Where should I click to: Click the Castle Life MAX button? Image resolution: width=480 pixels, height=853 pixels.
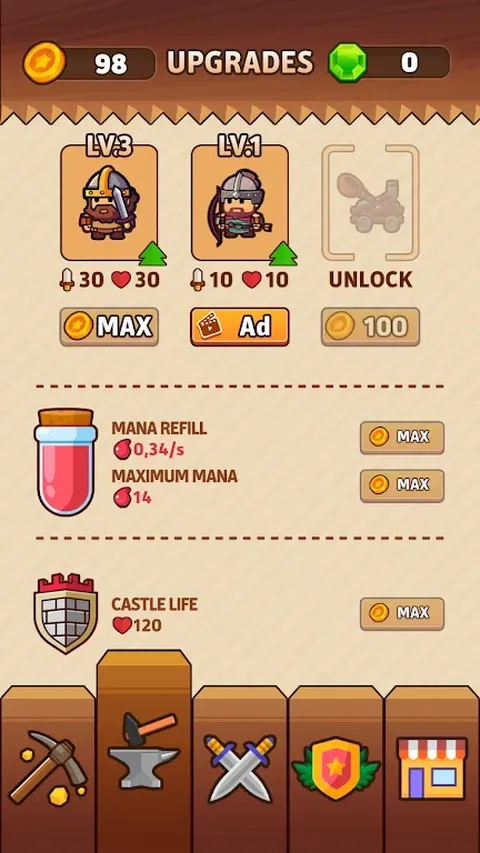pos(402,614)
